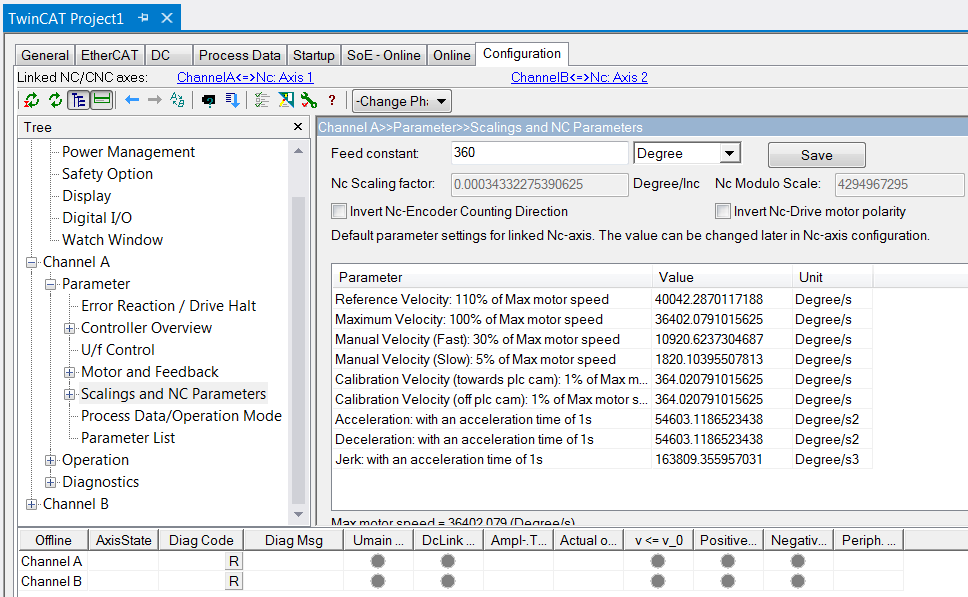Collapse the Channel A tree node
This screenshot has width=968, height=597.
(31, 262)
